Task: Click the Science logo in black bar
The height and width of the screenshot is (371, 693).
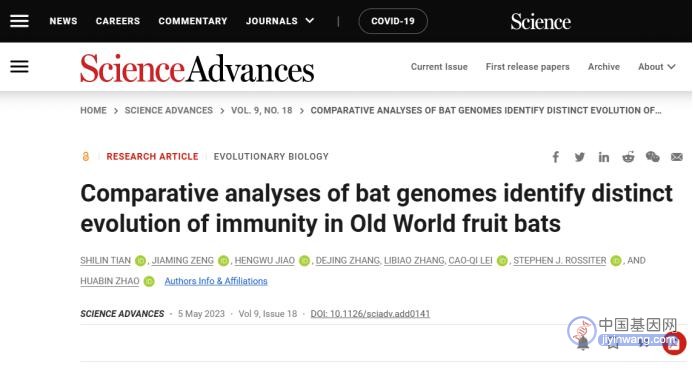Action: pos(541,21)
